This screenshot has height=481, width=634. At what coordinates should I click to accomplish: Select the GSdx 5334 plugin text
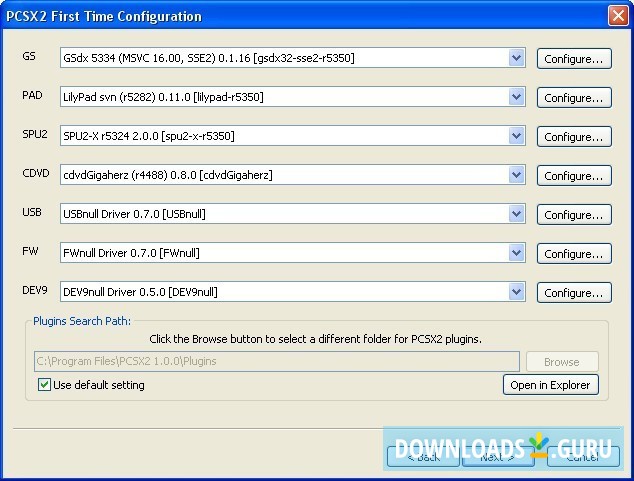[209, 58]
